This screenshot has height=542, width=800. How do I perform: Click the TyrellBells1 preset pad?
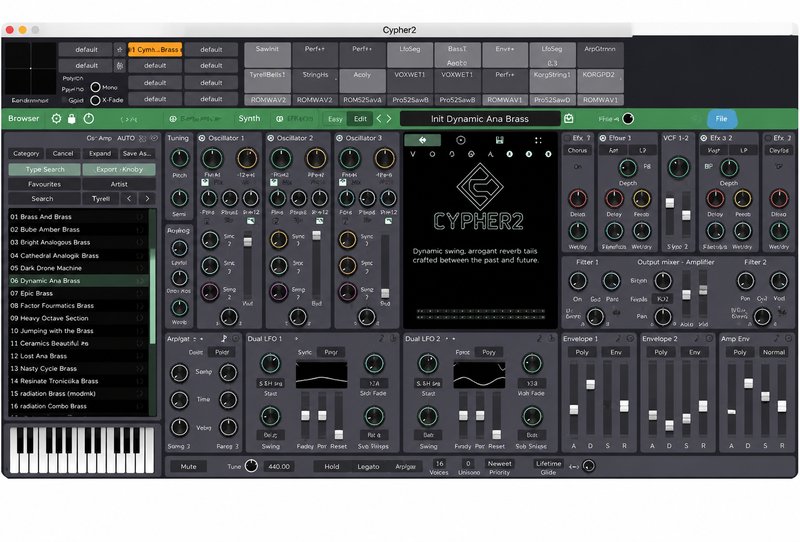[x=267, y=81]
